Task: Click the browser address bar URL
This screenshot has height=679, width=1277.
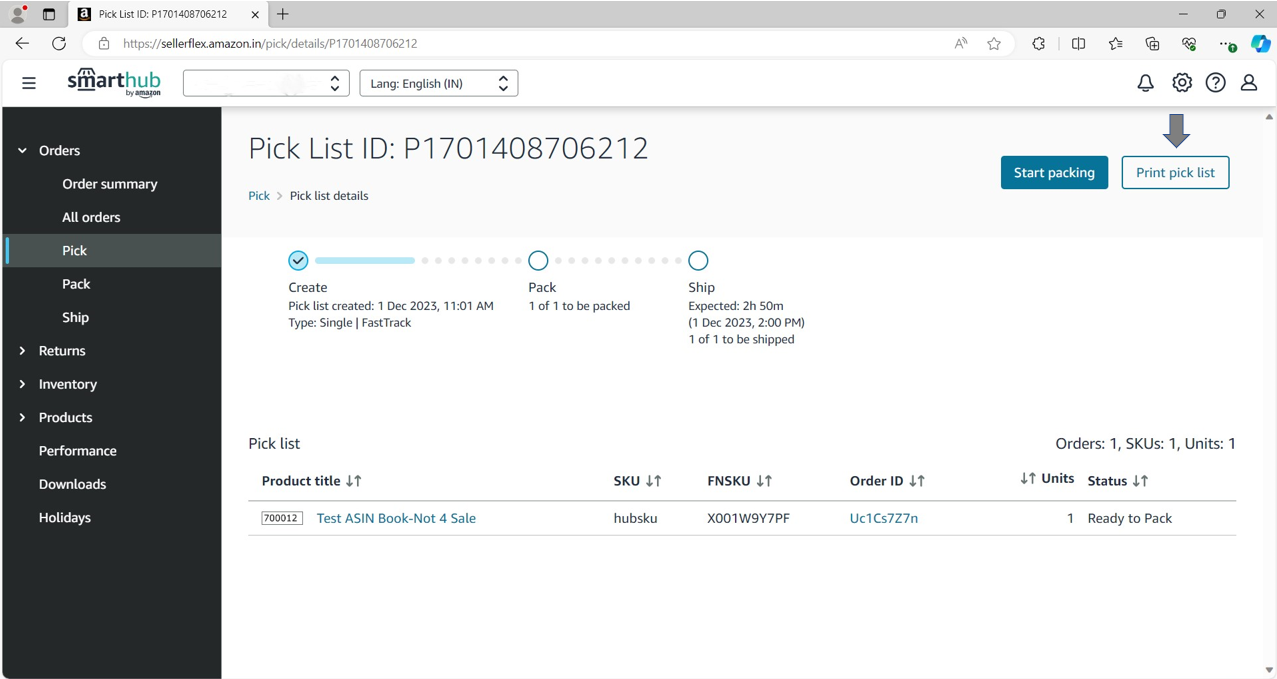Action: (270, 44)
